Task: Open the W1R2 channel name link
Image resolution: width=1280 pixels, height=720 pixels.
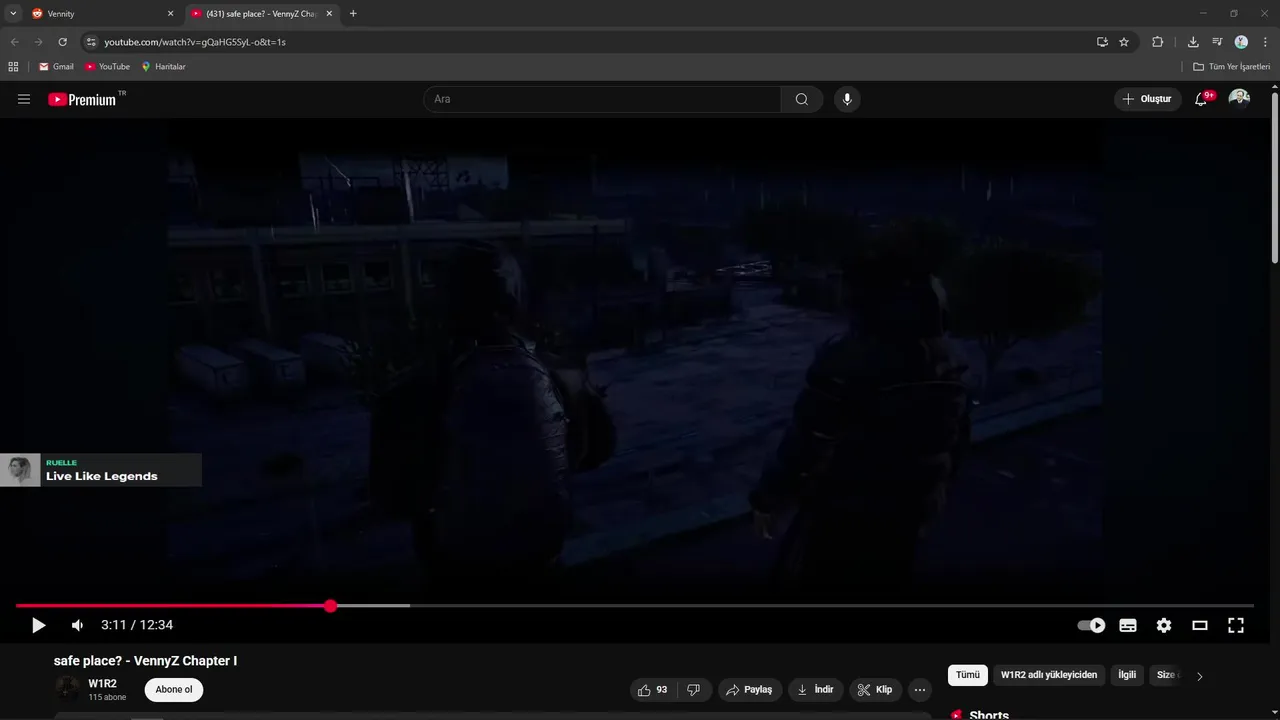Action: tap(102, 684)
